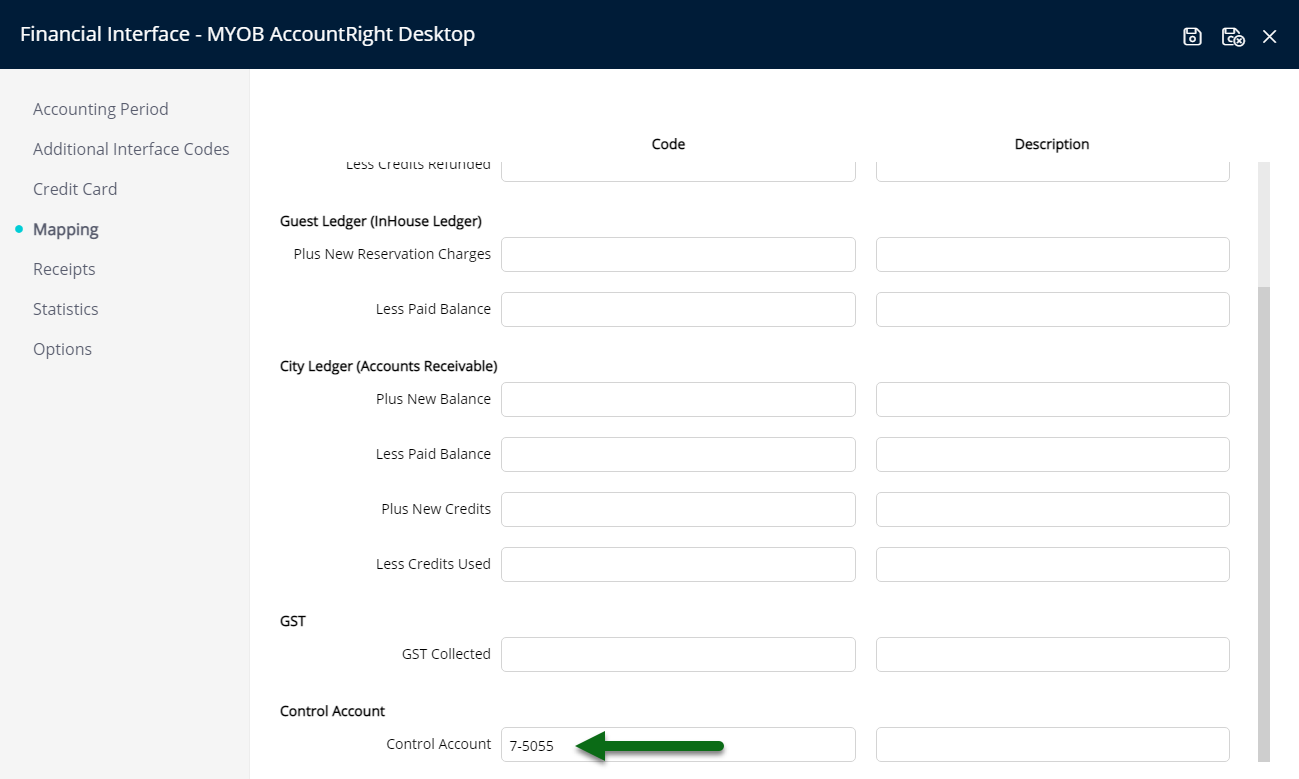Click the Plus New Credits code field

point(678,509)
